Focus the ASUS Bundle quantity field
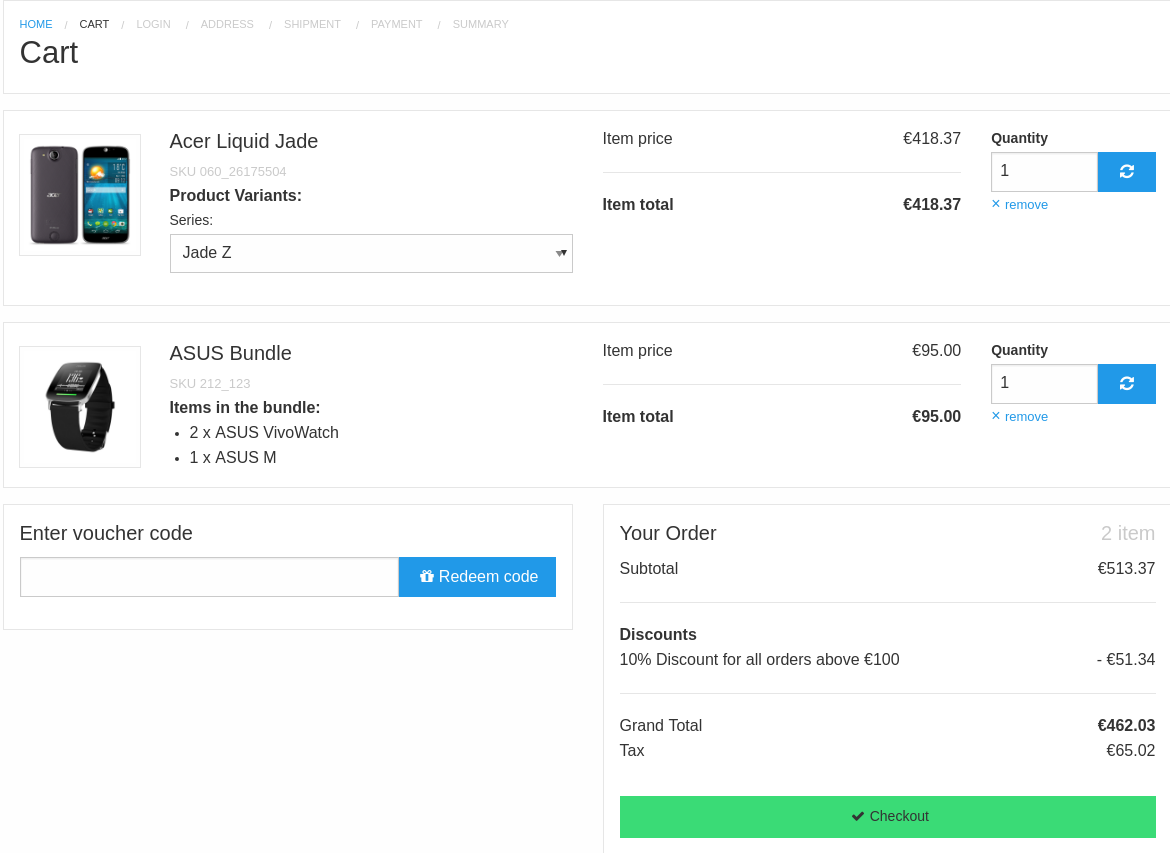 tap(1044, 384)
